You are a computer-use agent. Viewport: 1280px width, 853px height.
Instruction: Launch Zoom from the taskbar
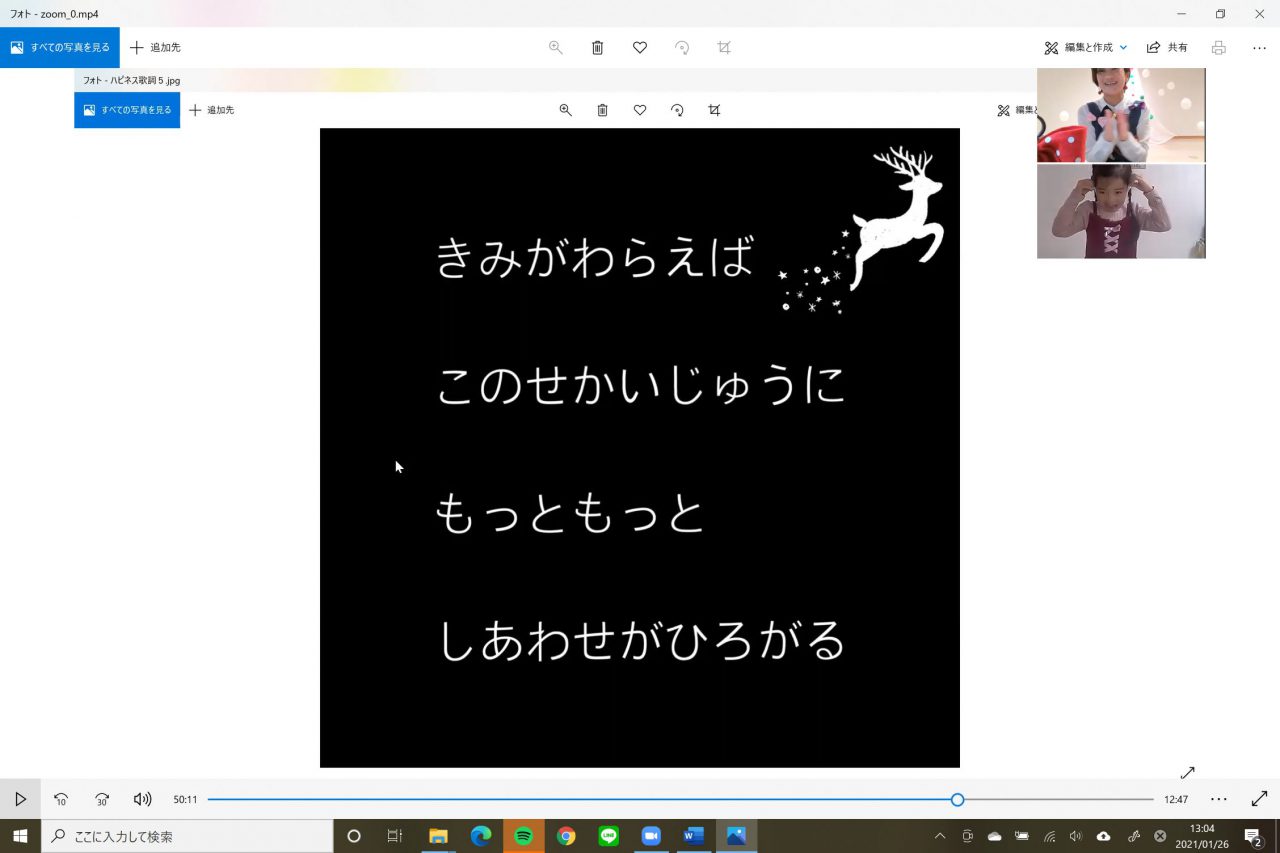(651, 836)
